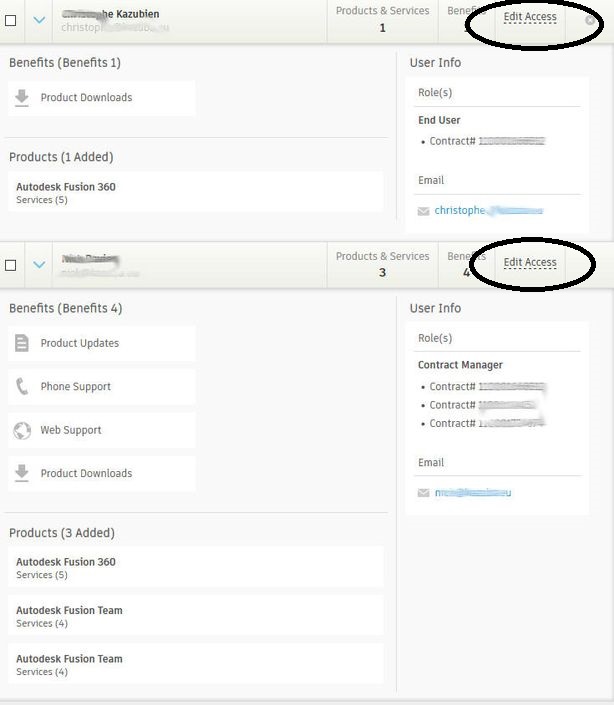Open Products & Services count for Kazubien

(382, 19)
